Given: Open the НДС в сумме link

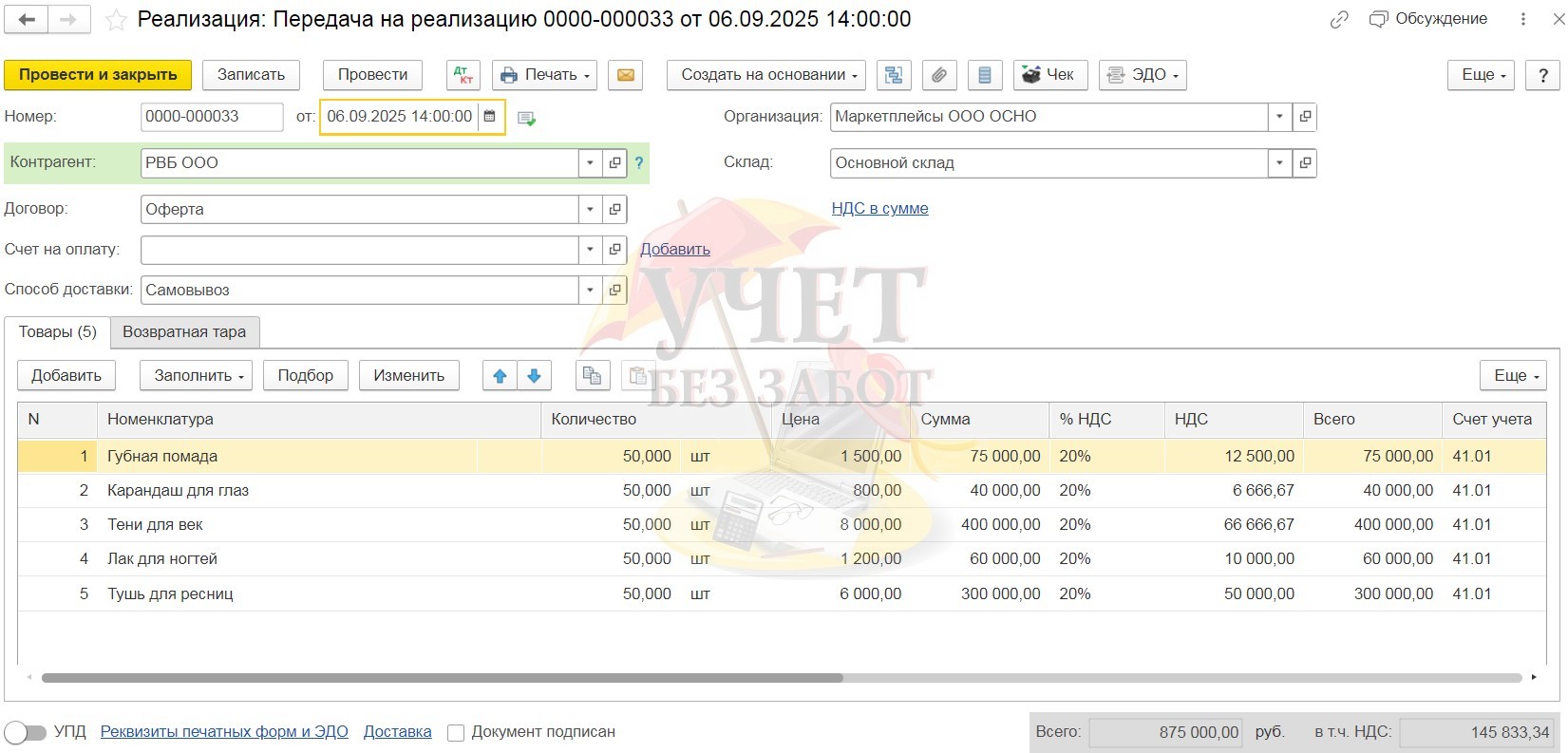Looking at the screenshot, I should 879,209.
